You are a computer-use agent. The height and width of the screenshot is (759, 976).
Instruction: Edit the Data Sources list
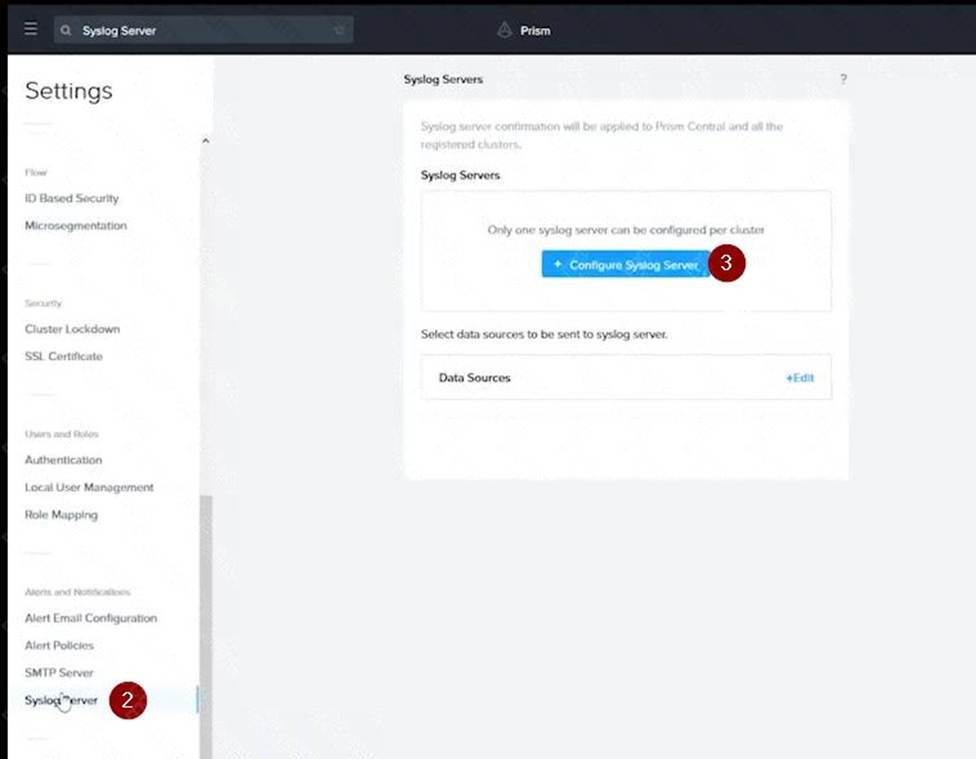[x=800, y=378]
